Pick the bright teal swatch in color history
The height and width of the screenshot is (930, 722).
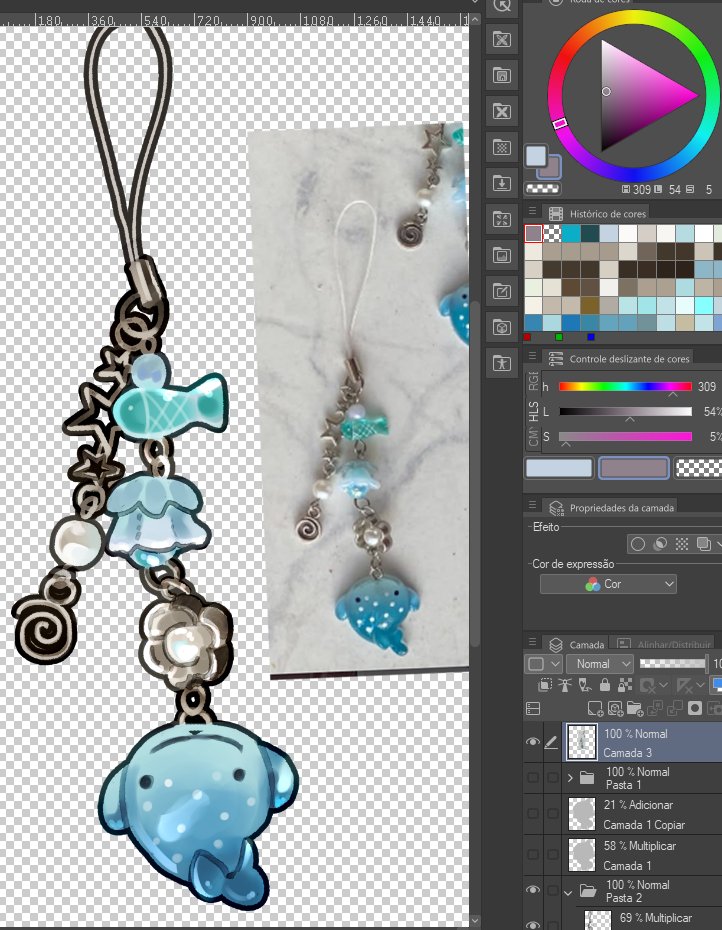[x=571, y=233]
